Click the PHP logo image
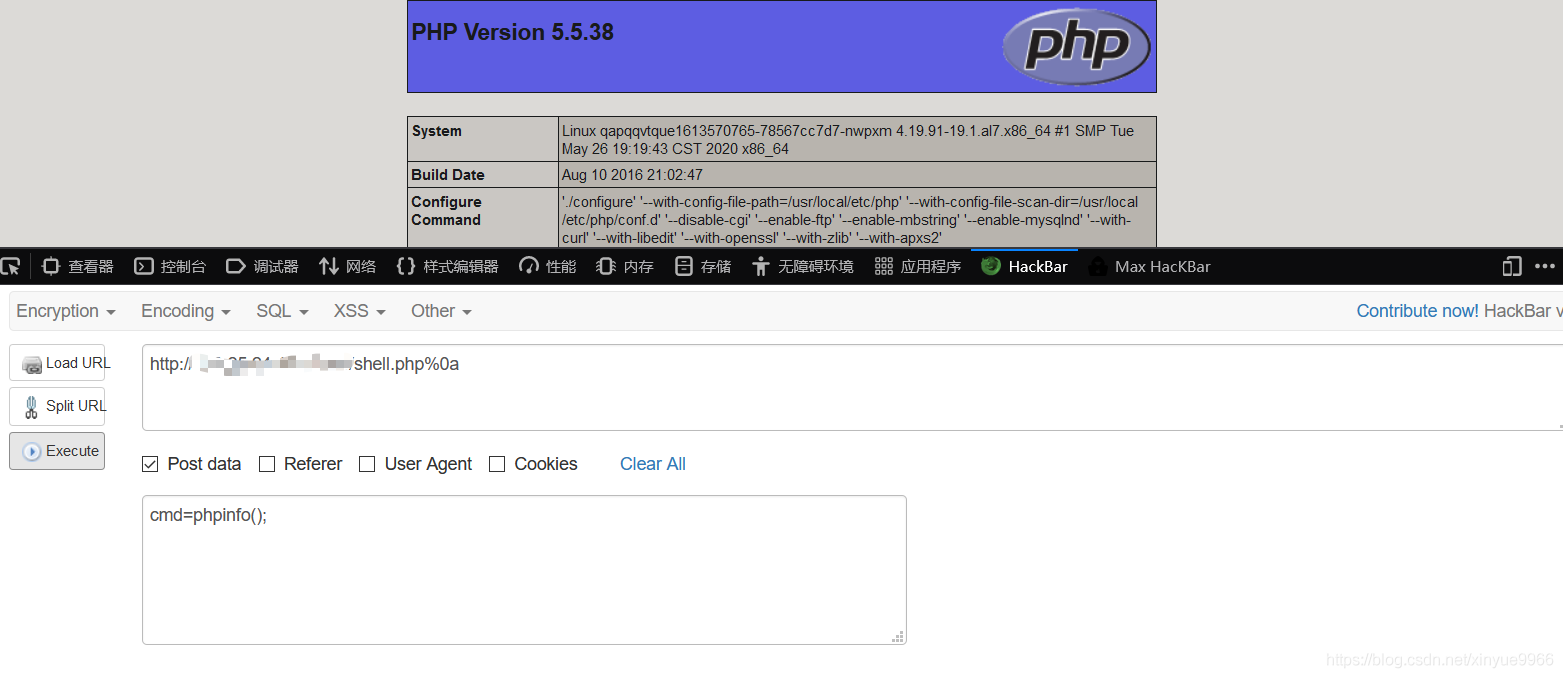The width and height of the screenshot is (1563, 678). pyautogui.click(x=1076, y=46)
